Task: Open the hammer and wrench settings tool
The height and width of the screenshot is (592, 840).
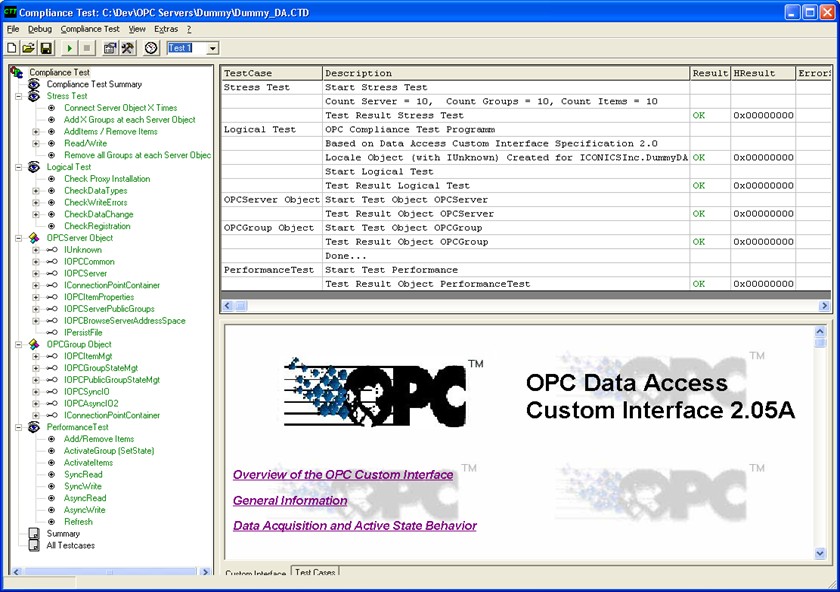Action: coord(128,48)
